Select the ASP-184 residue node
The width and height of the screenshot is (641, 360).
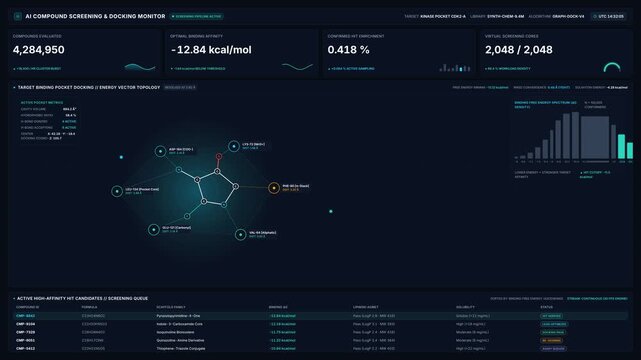pos(160,151)
